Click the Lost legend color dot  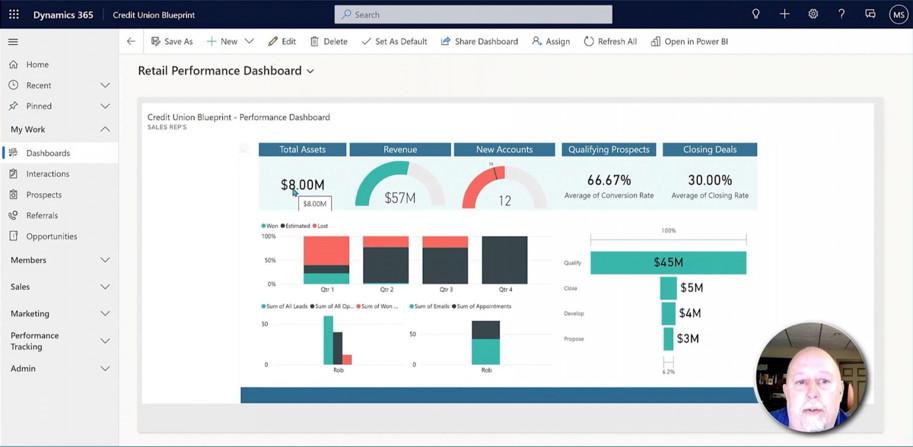[314, 226]
